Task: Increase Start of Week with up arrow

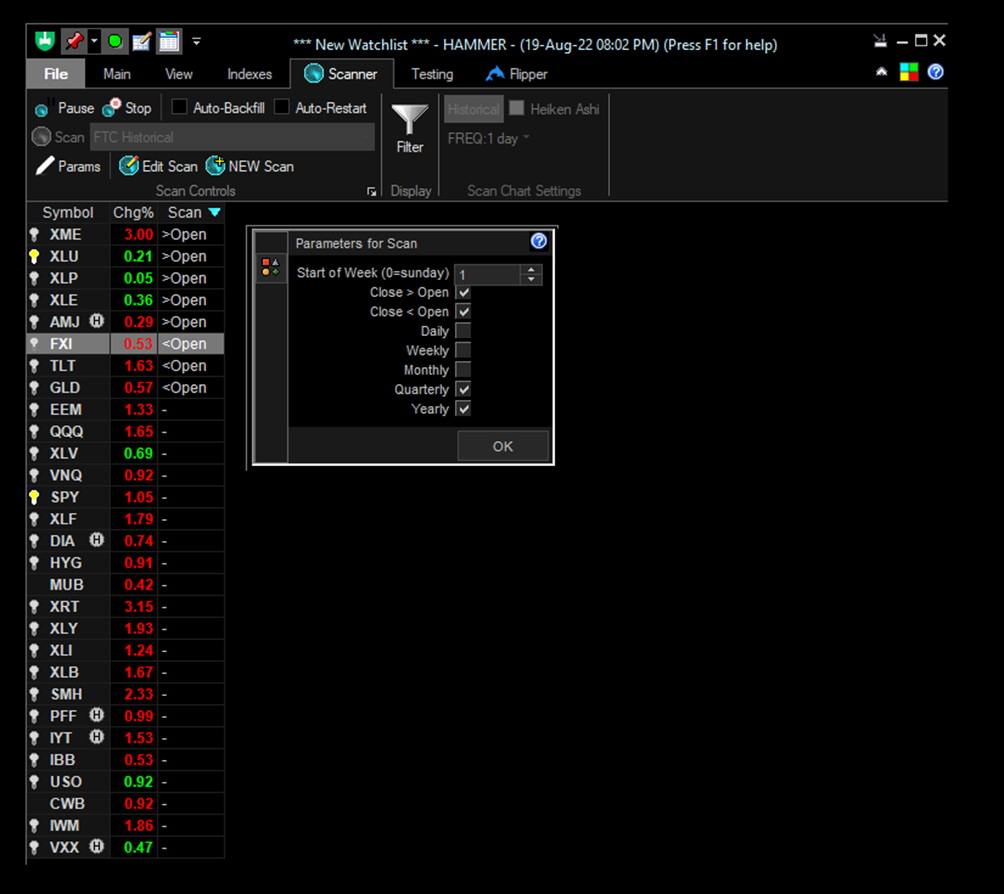Action: click(531, 270)
